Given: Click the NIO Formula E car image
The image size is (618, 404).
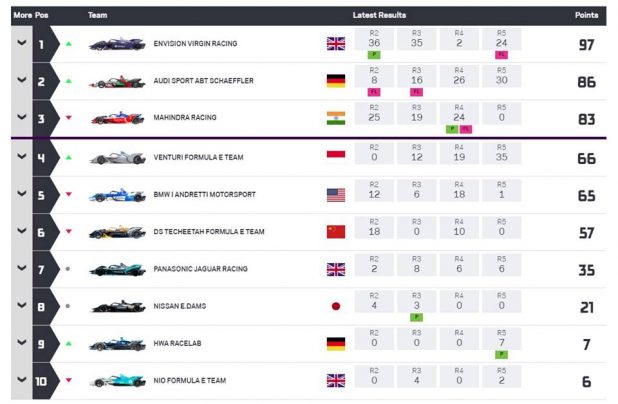Looking at the screenshot, I should pyautogui.click(x=116, y=381).
